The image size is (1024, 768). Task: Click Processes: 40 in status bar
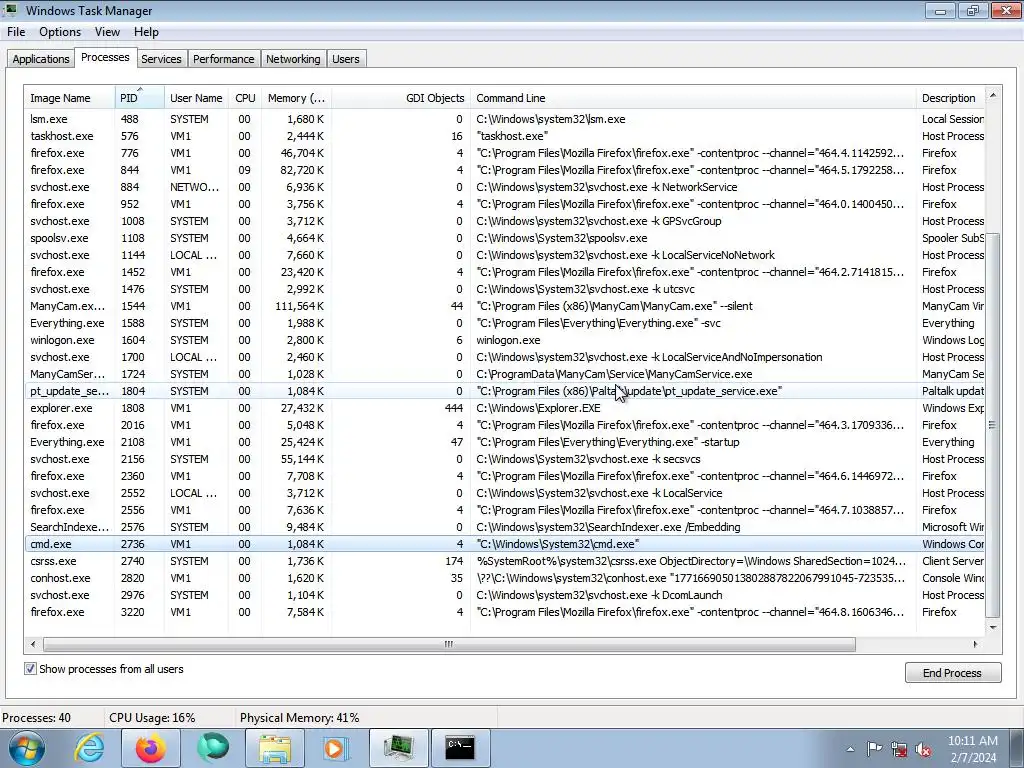pyautogui.click(x=37, y=718)
